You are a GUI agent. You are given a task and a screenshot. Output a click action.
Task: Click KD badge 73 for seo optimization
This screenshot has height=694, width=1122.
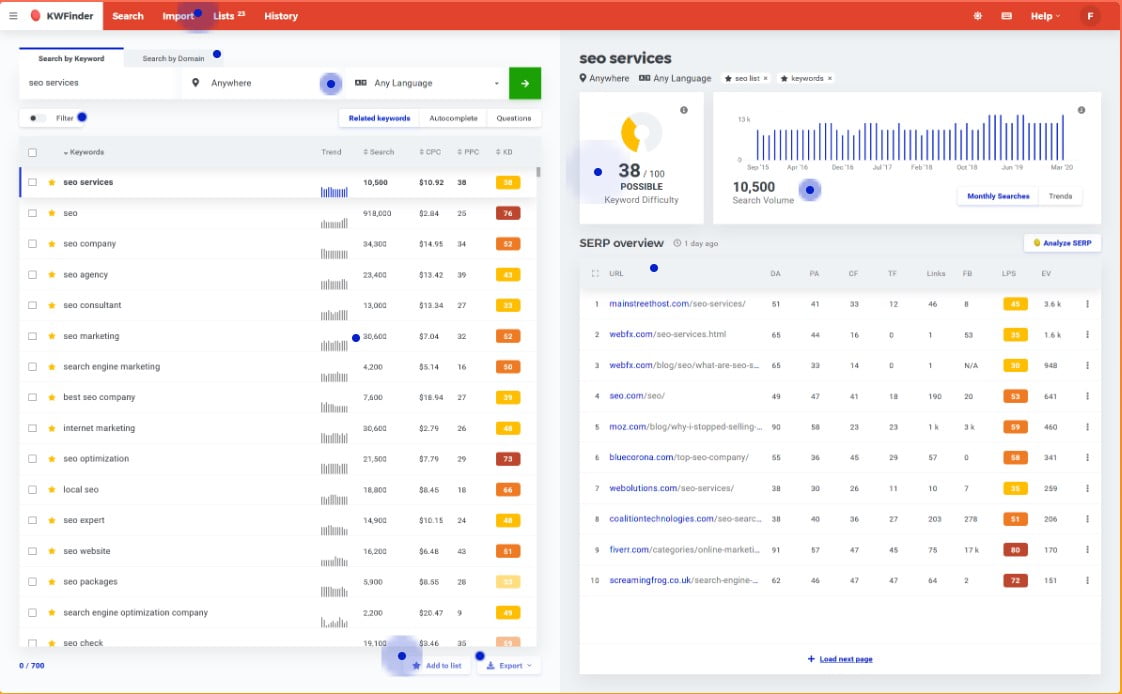[x=508, y=459]
